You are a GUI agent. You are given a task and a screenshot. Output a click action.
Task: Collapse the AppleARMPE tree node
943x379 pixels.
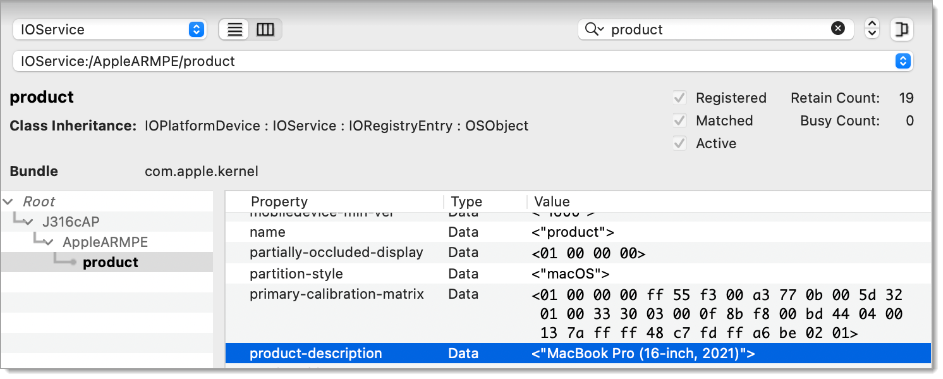[x=49, y=242]
